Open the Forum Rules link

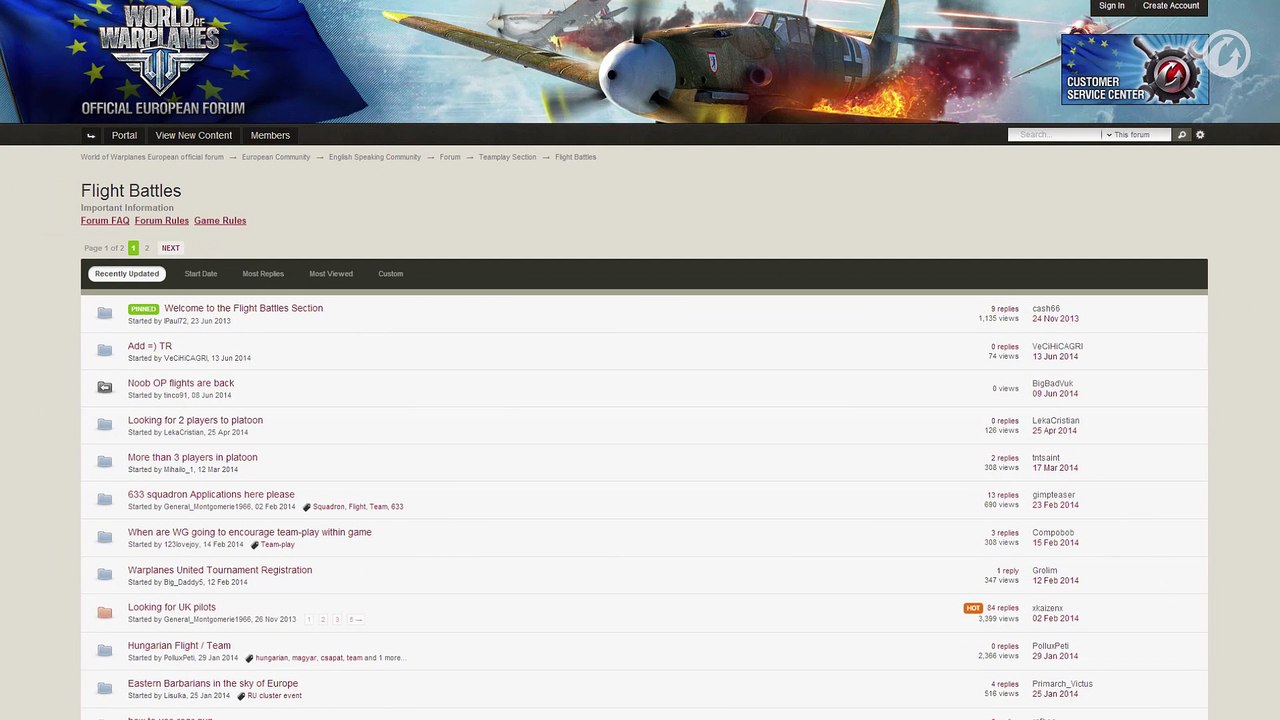(162, 221)
